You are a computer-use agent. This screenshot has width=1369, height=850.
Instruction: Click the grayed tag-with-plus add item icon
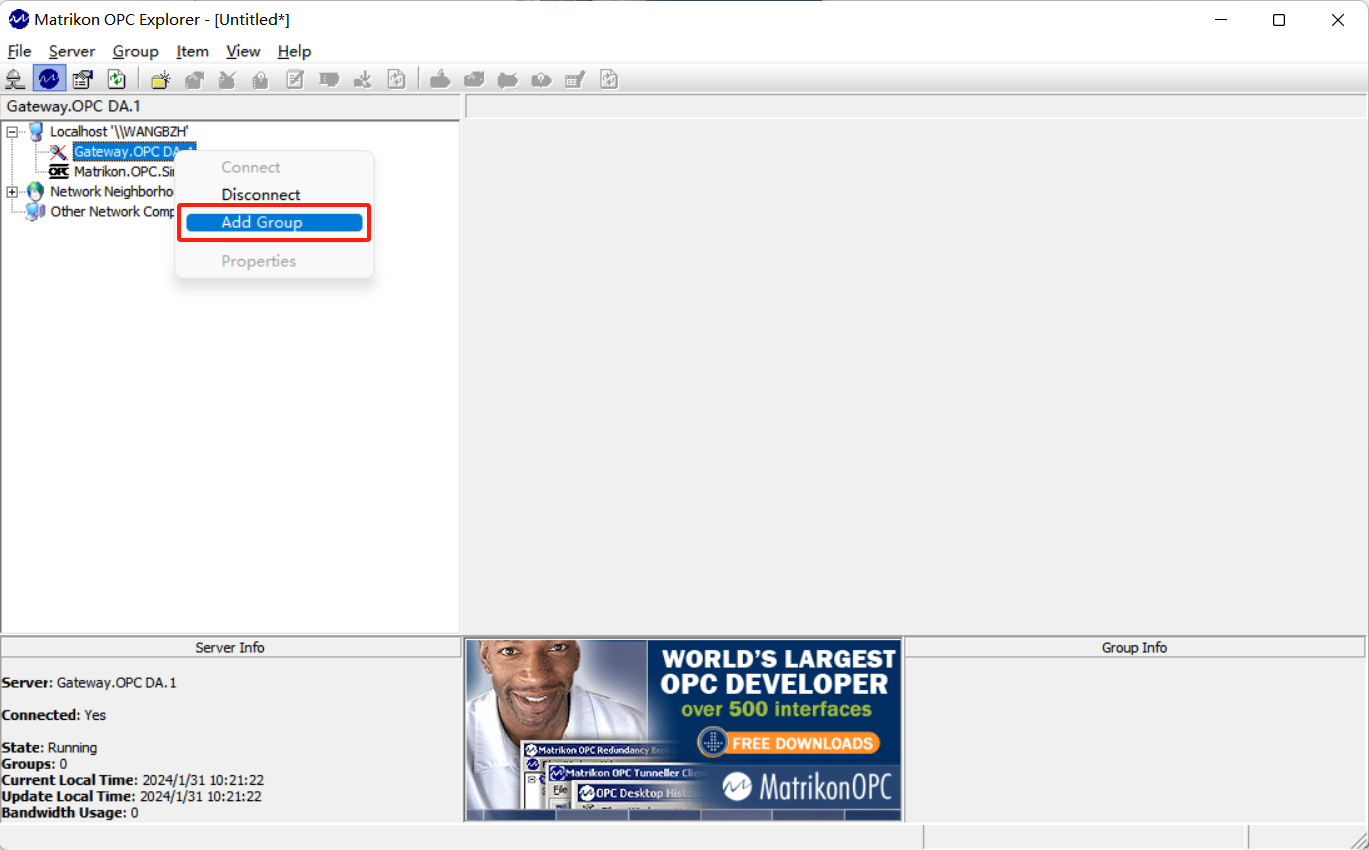pos(439,79)
